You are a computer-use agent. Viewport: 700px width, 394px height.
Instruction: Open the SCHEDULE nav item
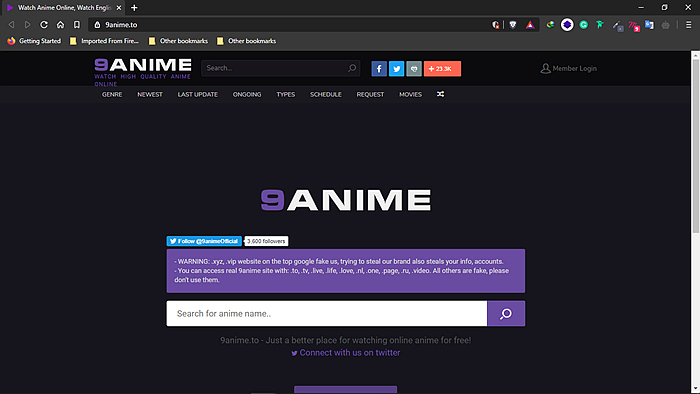coord(326,95)
